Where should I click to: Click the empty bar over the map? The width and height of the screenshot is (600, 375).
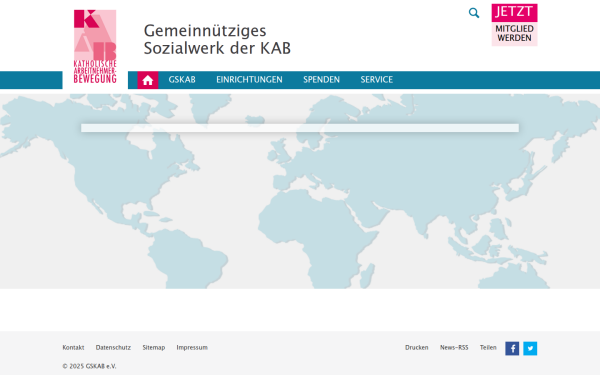pos(300,128)
